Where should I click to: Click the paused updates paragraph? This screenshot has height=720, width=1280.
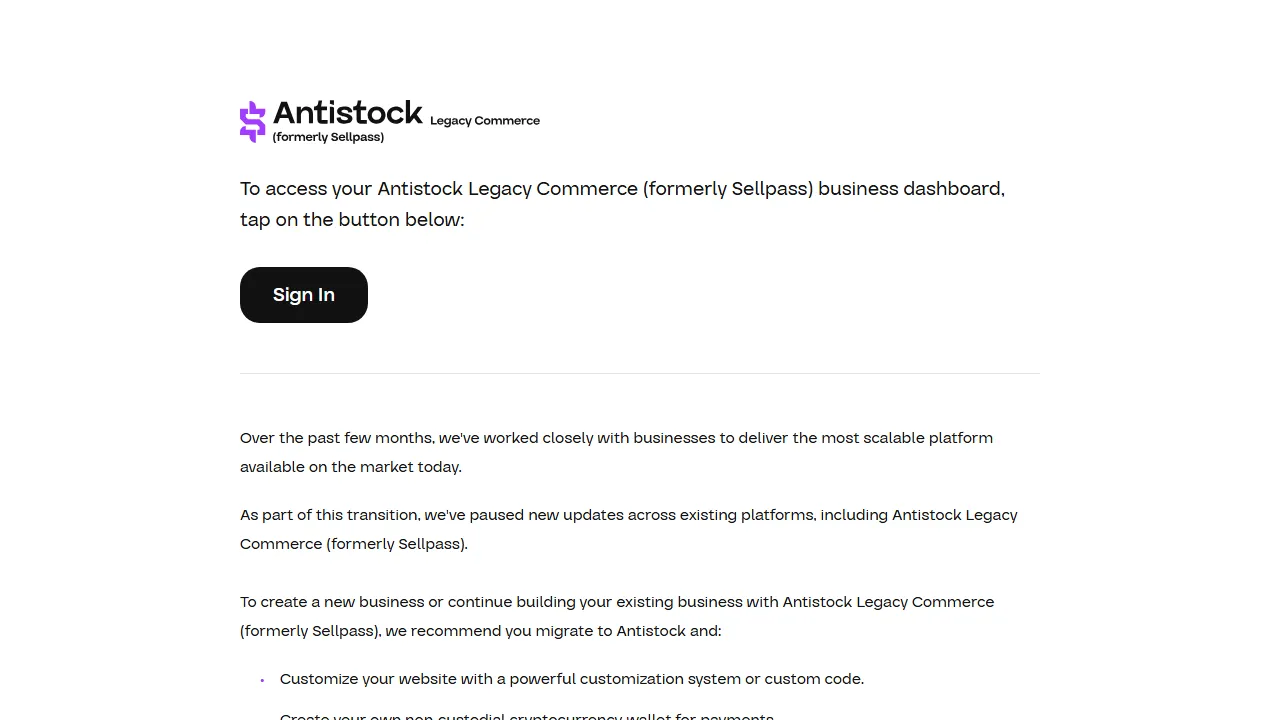pyautogui.click(x=628, y=529)
